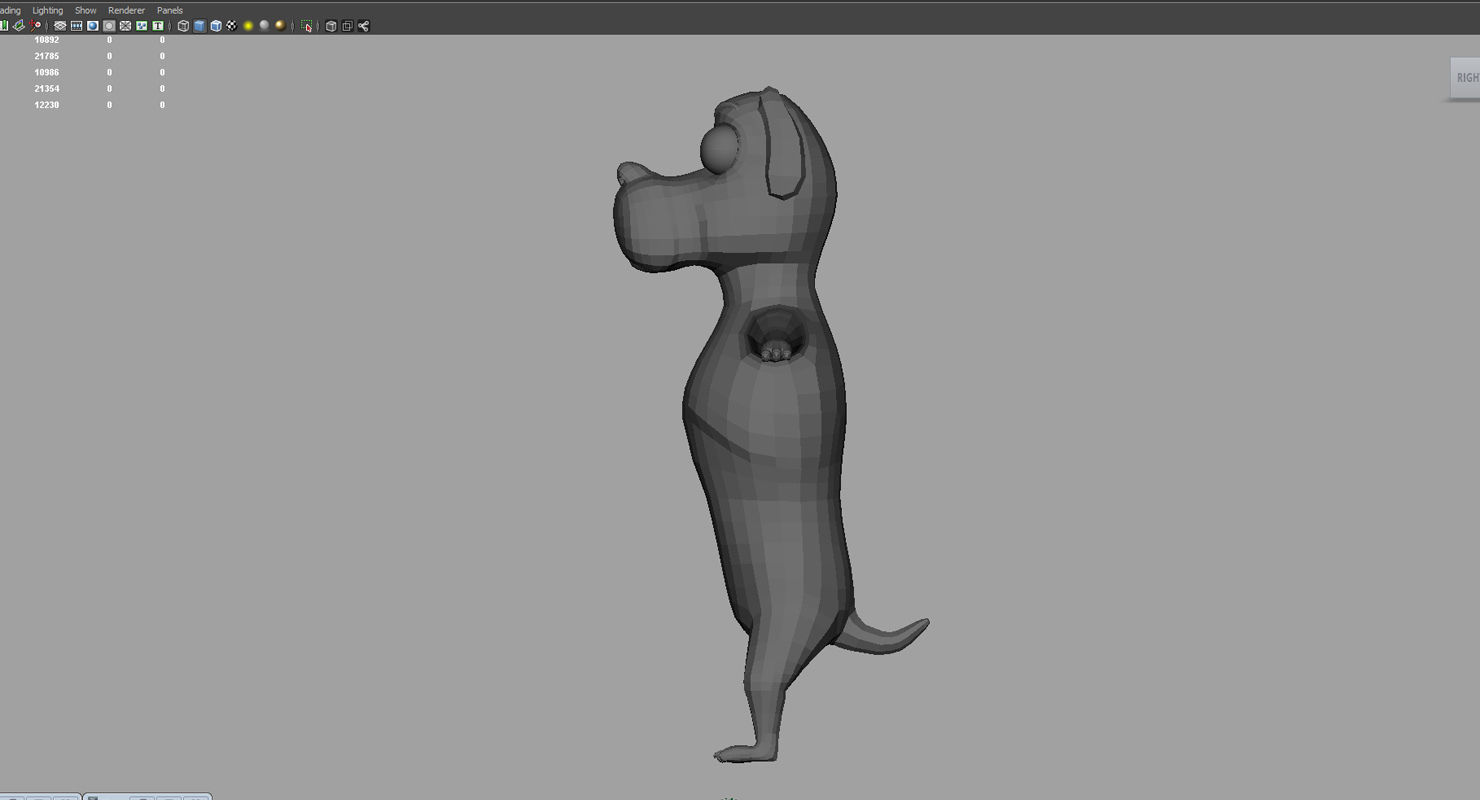Toggle the safe title T icon
The width and height of the screenshot is (1480, 800).
click(158, 26)
